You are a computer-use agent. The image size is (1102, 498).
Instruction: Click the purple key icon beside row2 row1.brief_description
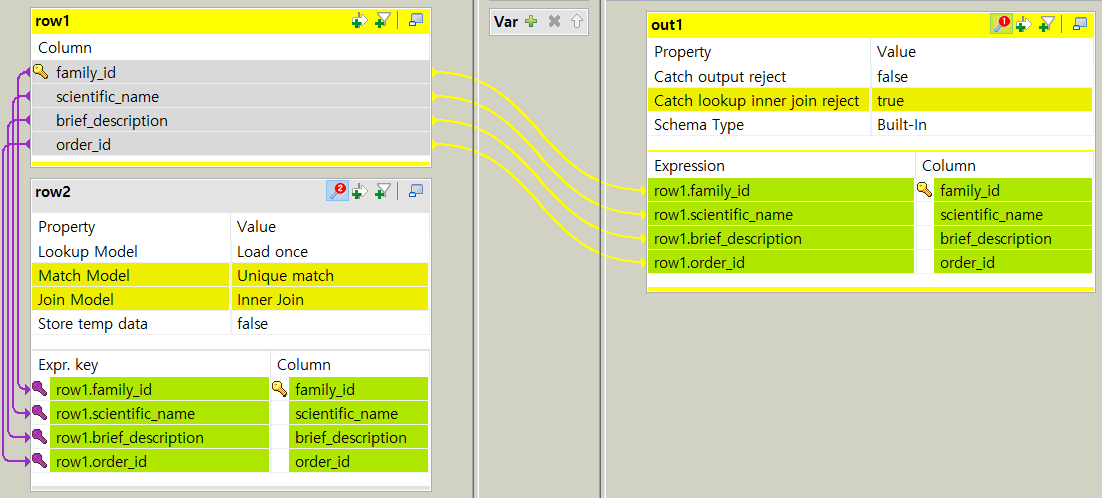tap(40, 437)
